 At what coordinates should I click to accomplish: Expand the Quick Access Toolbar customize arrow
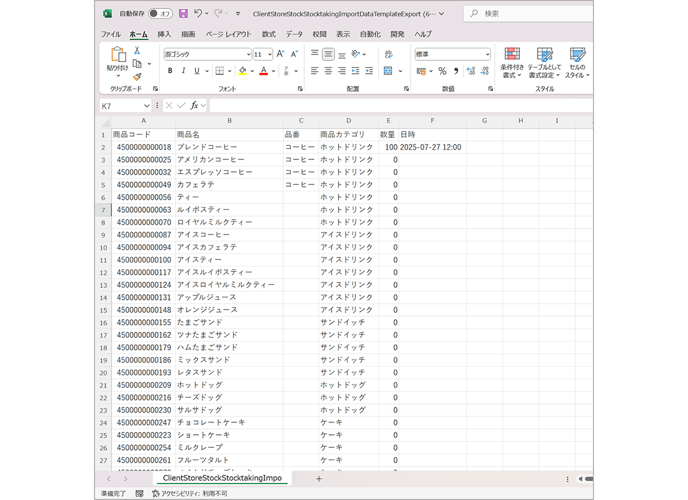tap(238, 14)
